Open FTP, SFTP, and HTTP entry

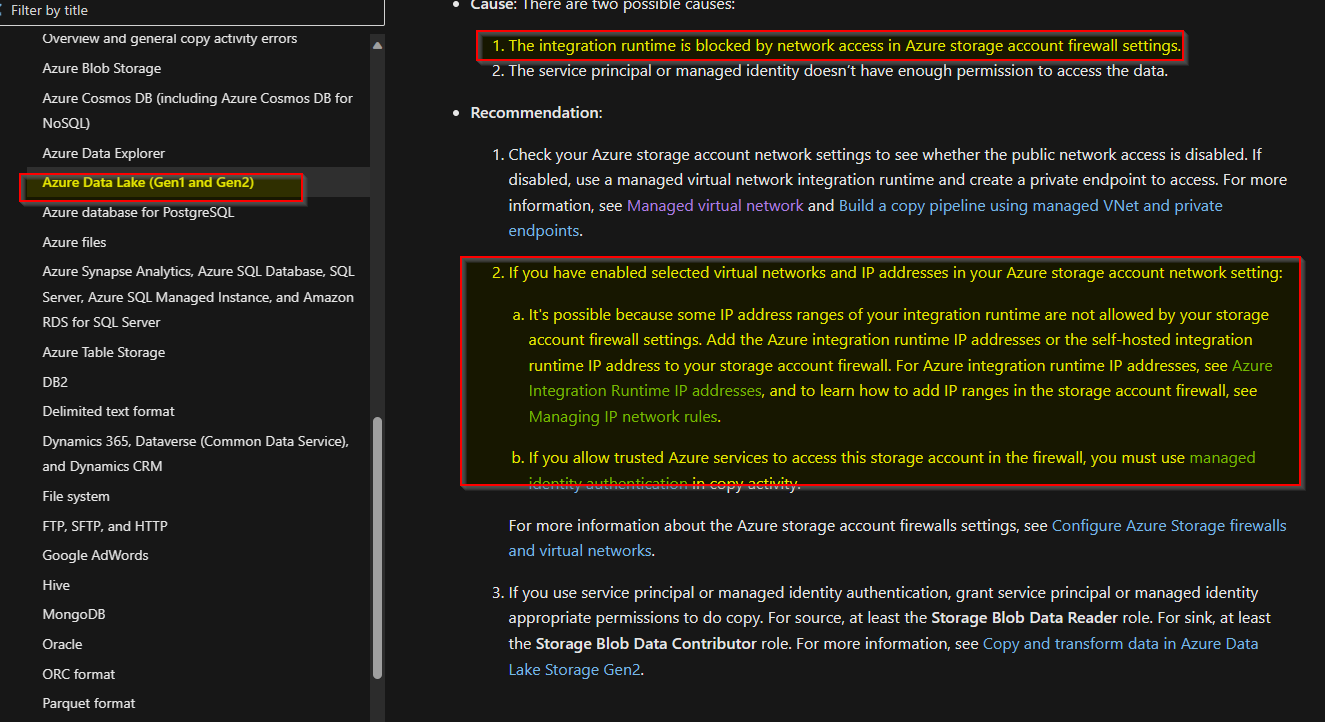coord(105,527)
